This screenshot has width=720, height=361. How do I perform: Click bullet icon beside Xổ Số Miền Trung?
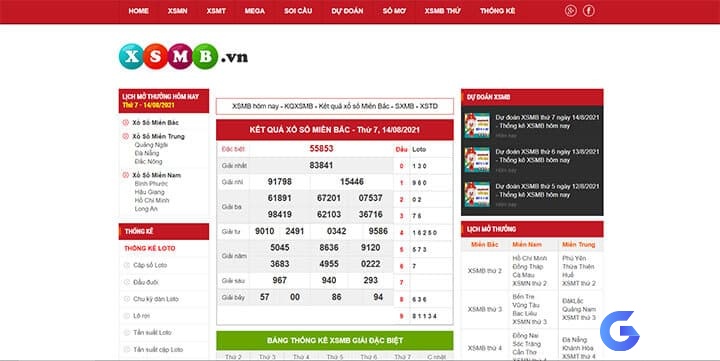pyautogui.click(x=125, y=136)
